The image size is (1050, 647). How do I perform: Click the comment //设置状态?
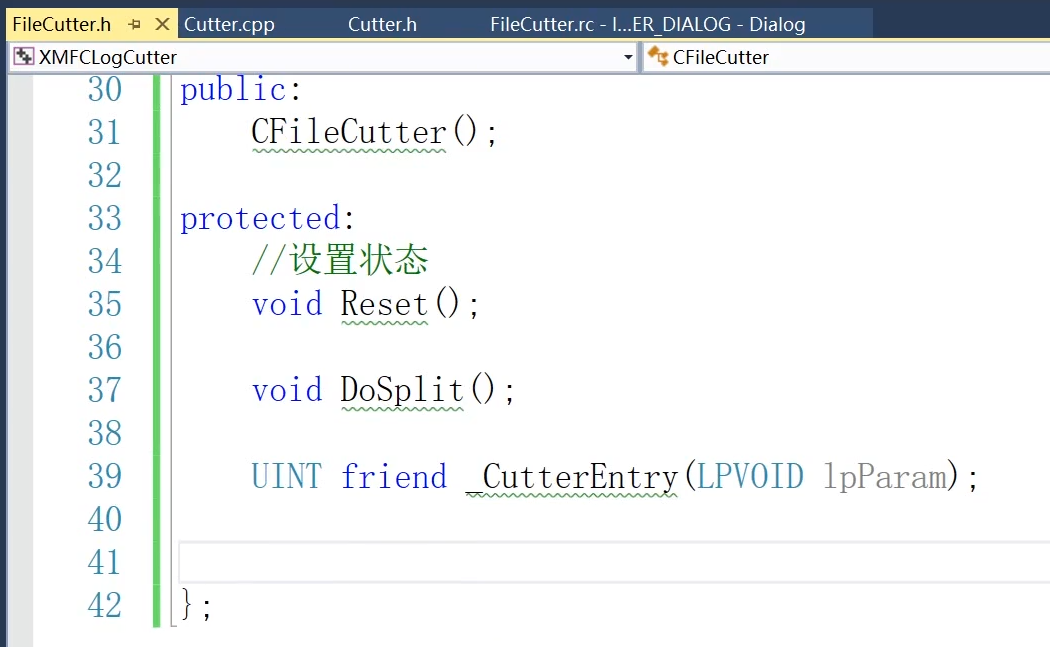340,260
